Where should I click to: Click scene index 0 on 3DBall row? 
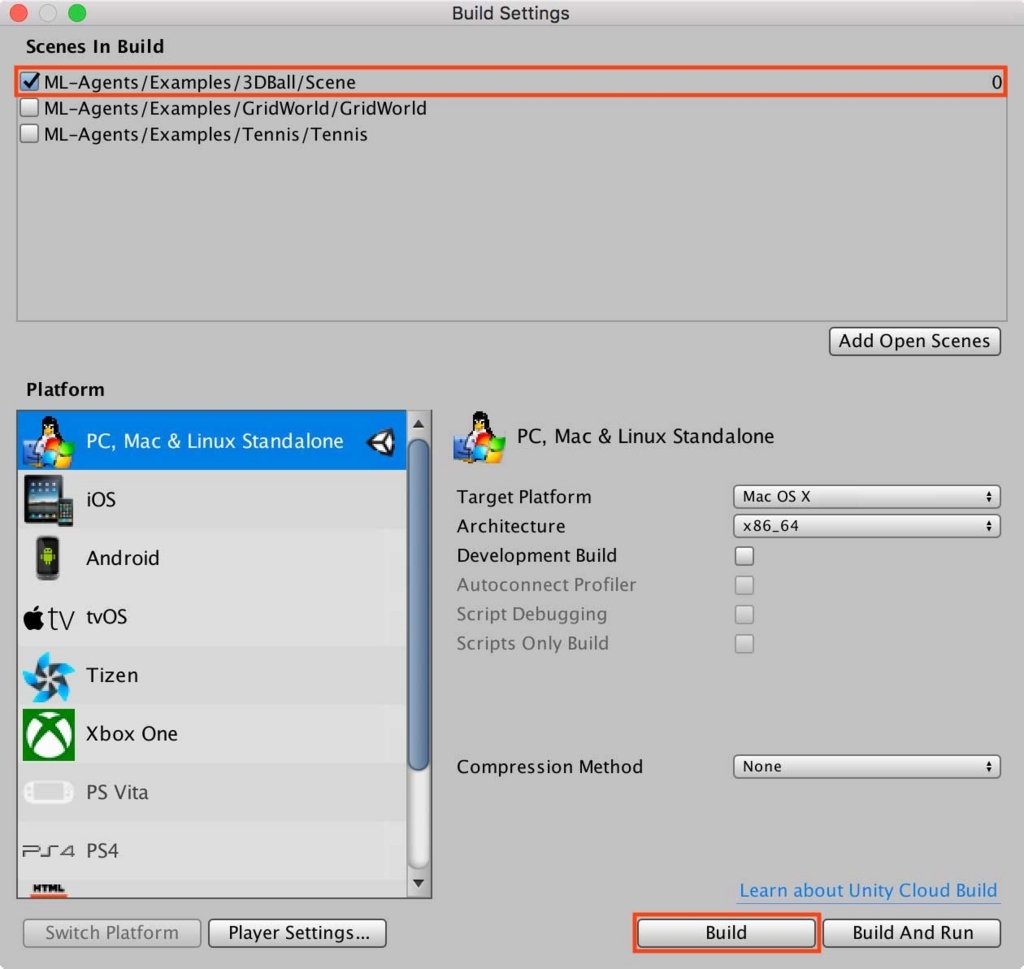tap(996, 82)
